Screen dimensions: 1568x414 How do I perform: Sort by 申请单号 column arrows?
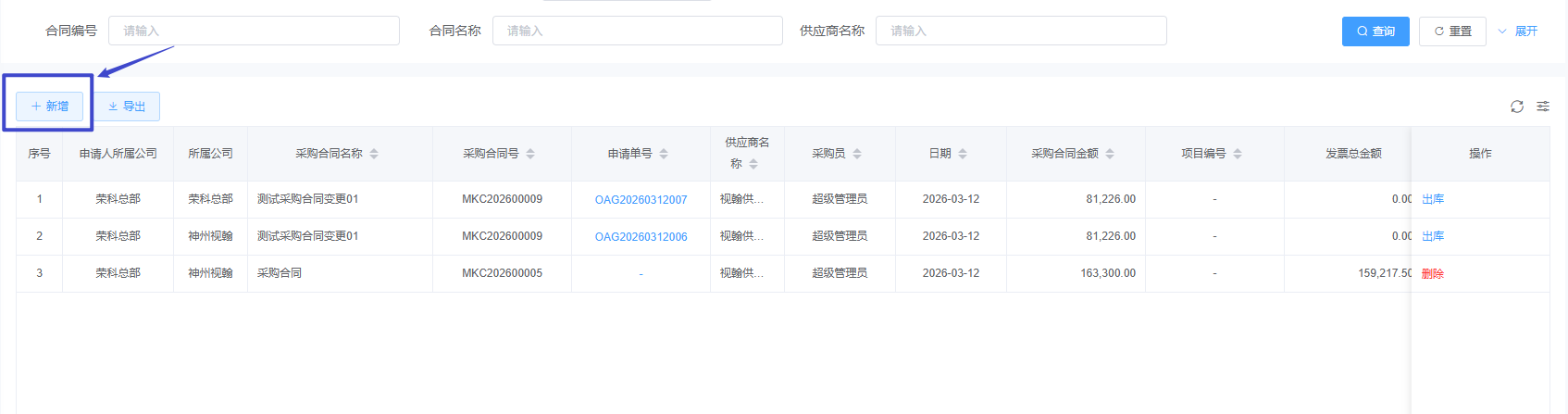[664, 154]
